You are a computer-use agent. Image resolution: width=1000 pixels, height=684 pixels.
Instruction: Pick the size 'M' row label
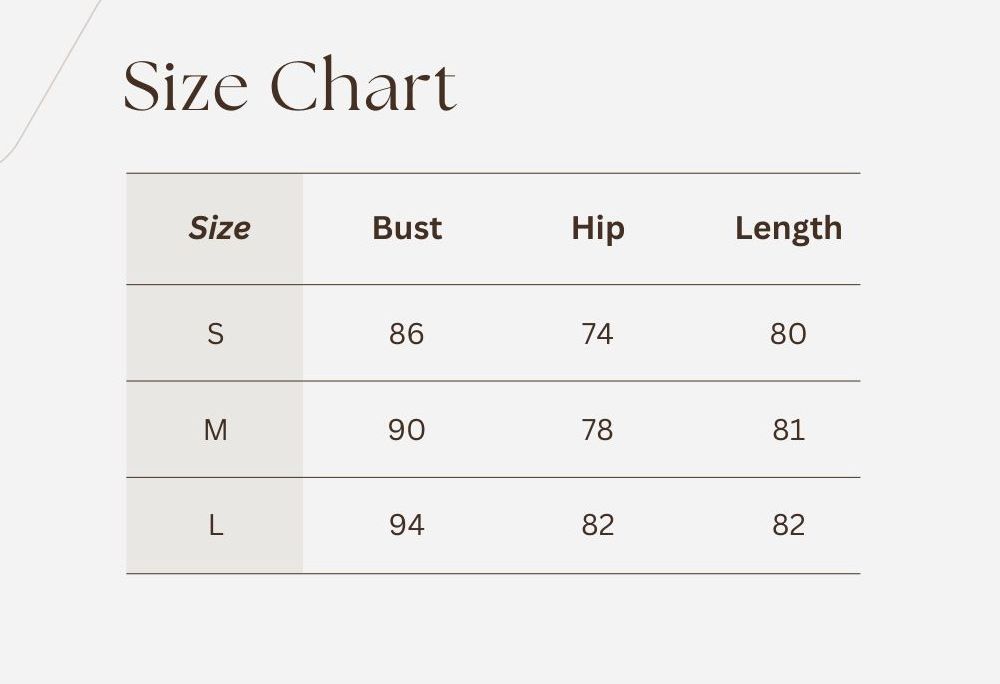point(215,430)
